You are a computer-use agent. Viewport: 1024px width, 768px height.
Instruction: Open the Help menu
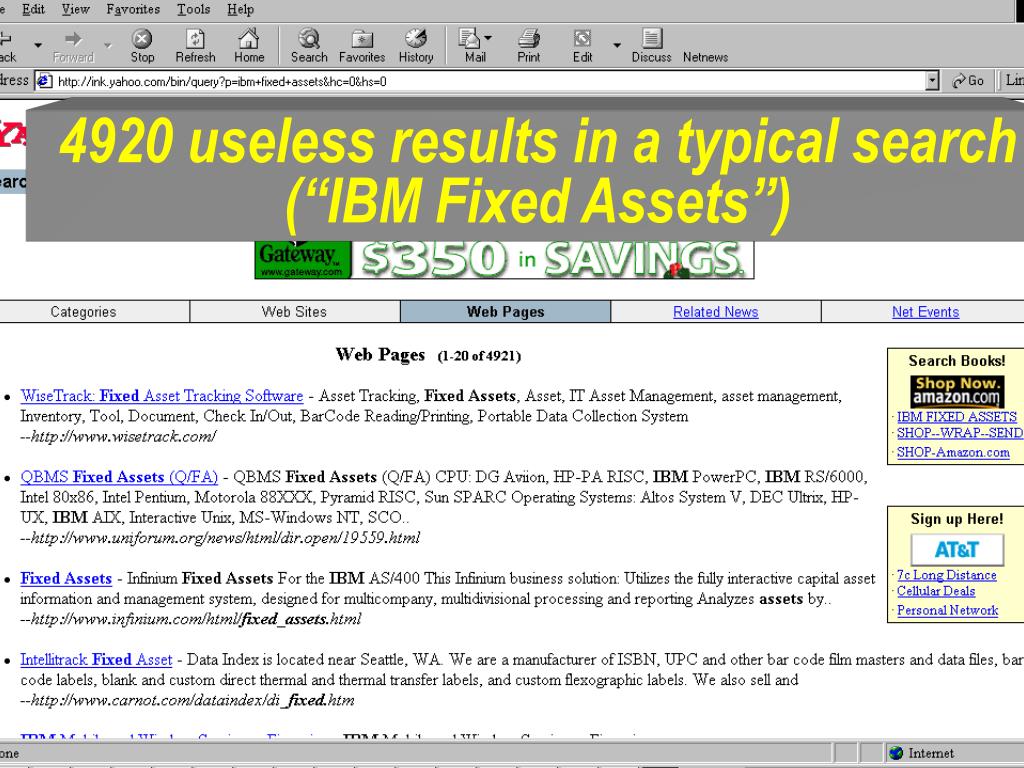click(240, 9)
